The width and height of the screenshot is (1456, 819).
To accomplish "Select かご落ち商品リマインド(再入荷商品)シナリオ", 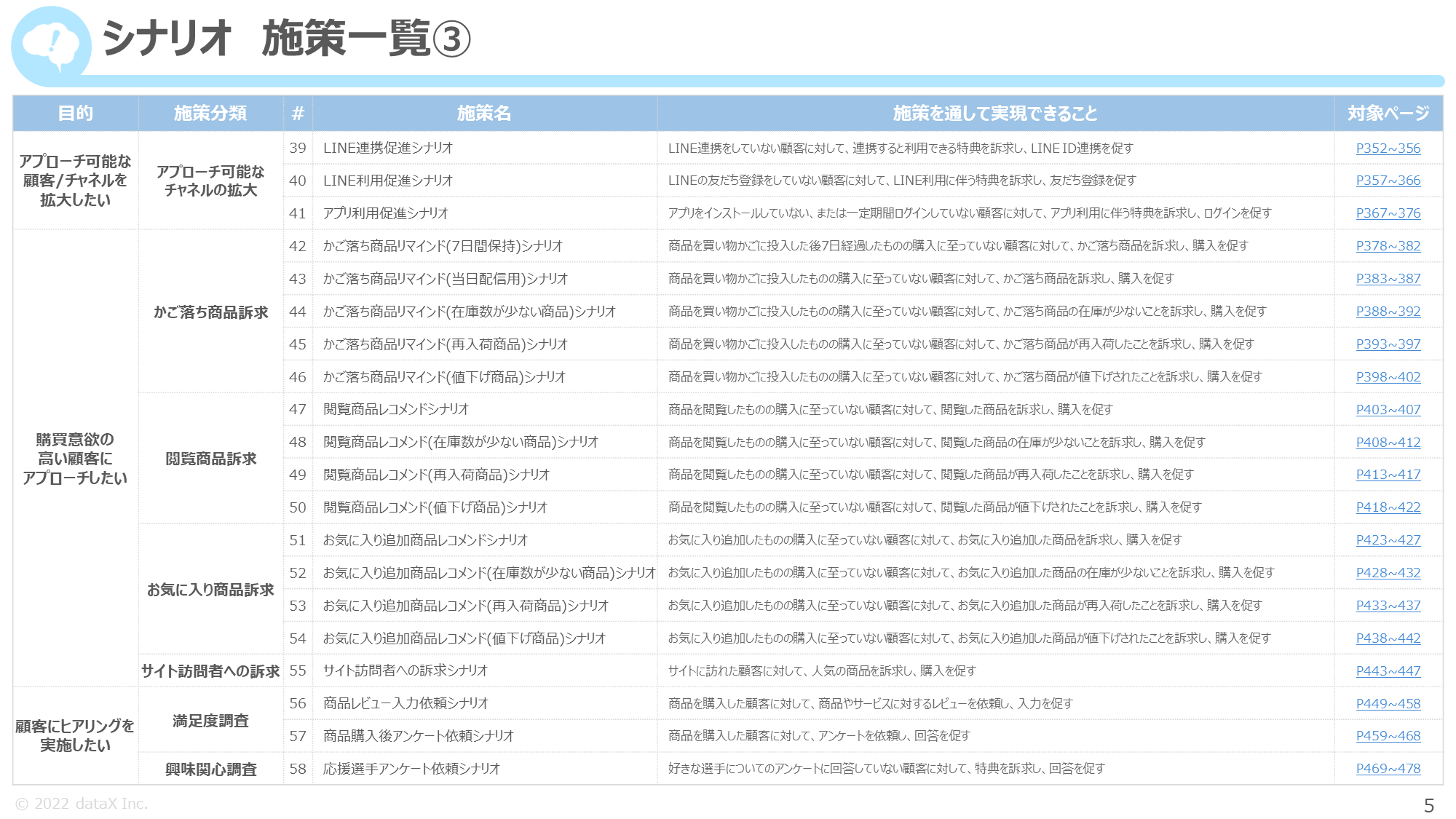I will pos(445,344).
